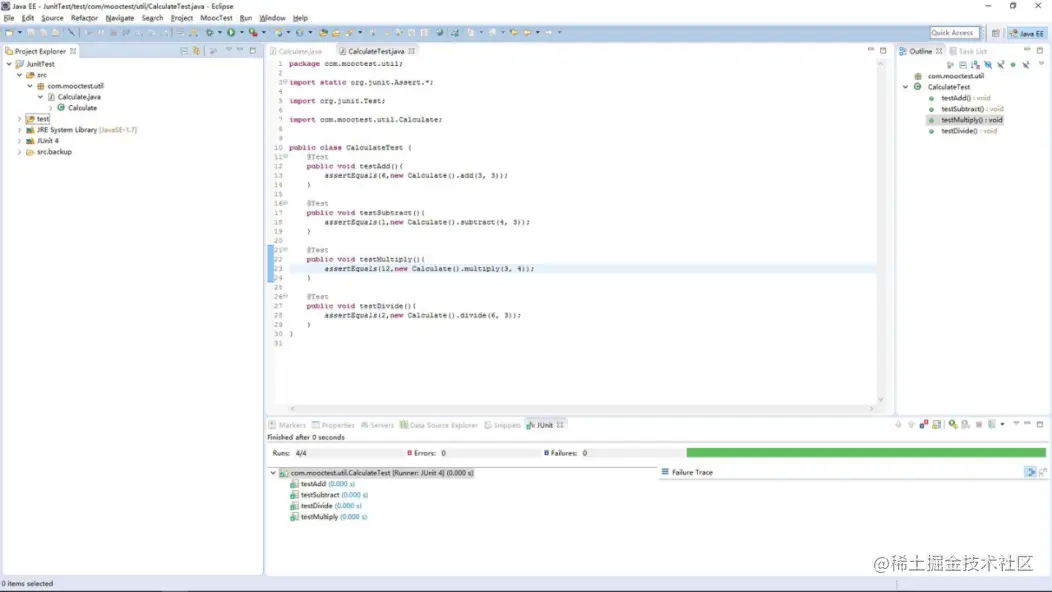The height and width of the screenshot is (592, 1052).
Task: Expand JRE System Library node
Action: coord(19,130)
